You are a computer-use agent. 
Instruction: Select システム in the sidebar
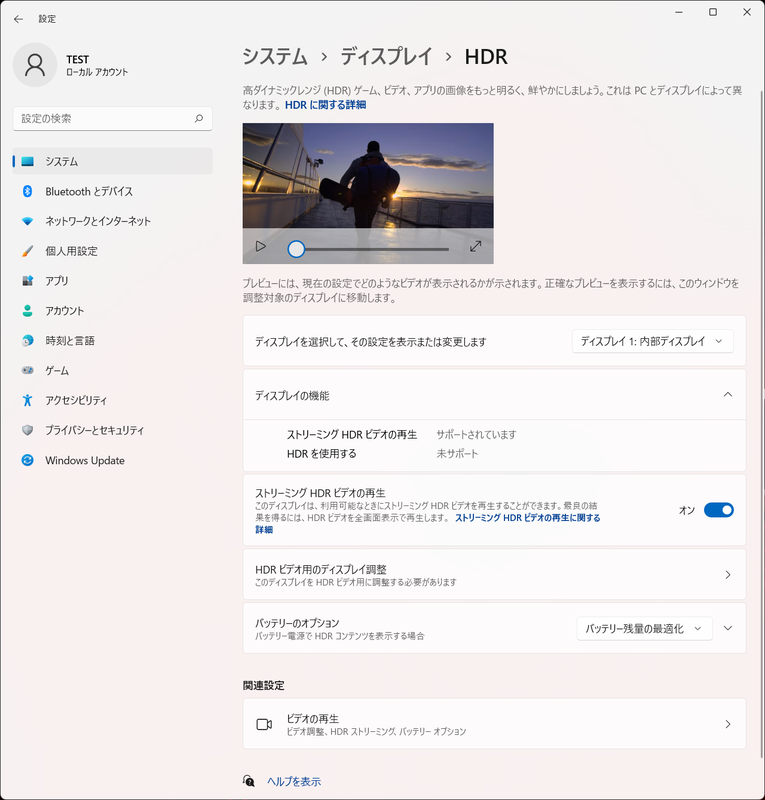pos(112,161)
